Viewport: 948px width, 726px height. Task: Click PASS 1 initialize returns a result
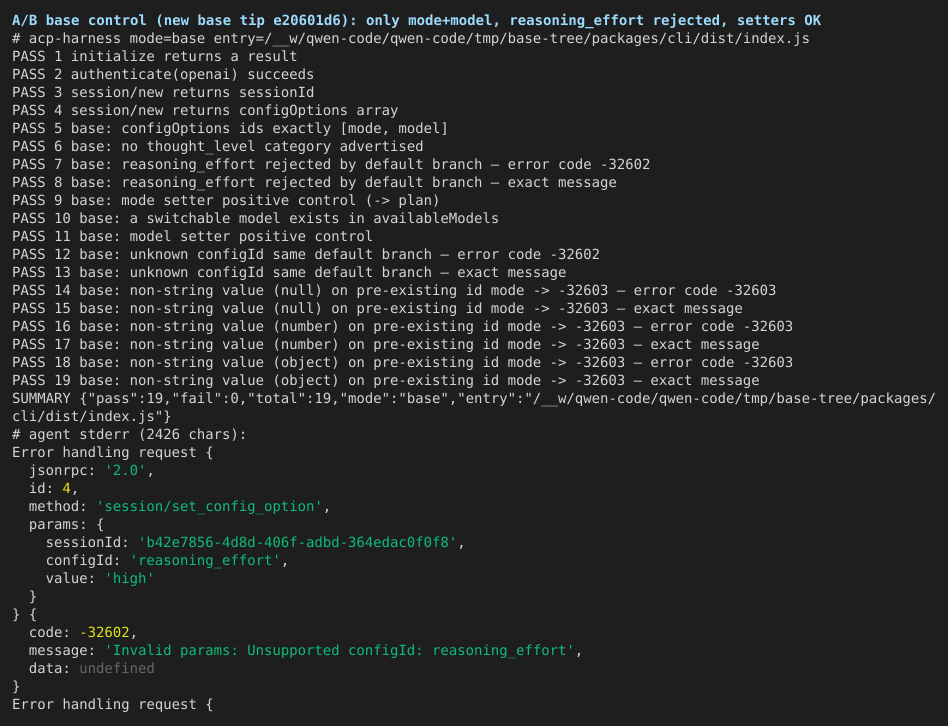tap(154, 56)
